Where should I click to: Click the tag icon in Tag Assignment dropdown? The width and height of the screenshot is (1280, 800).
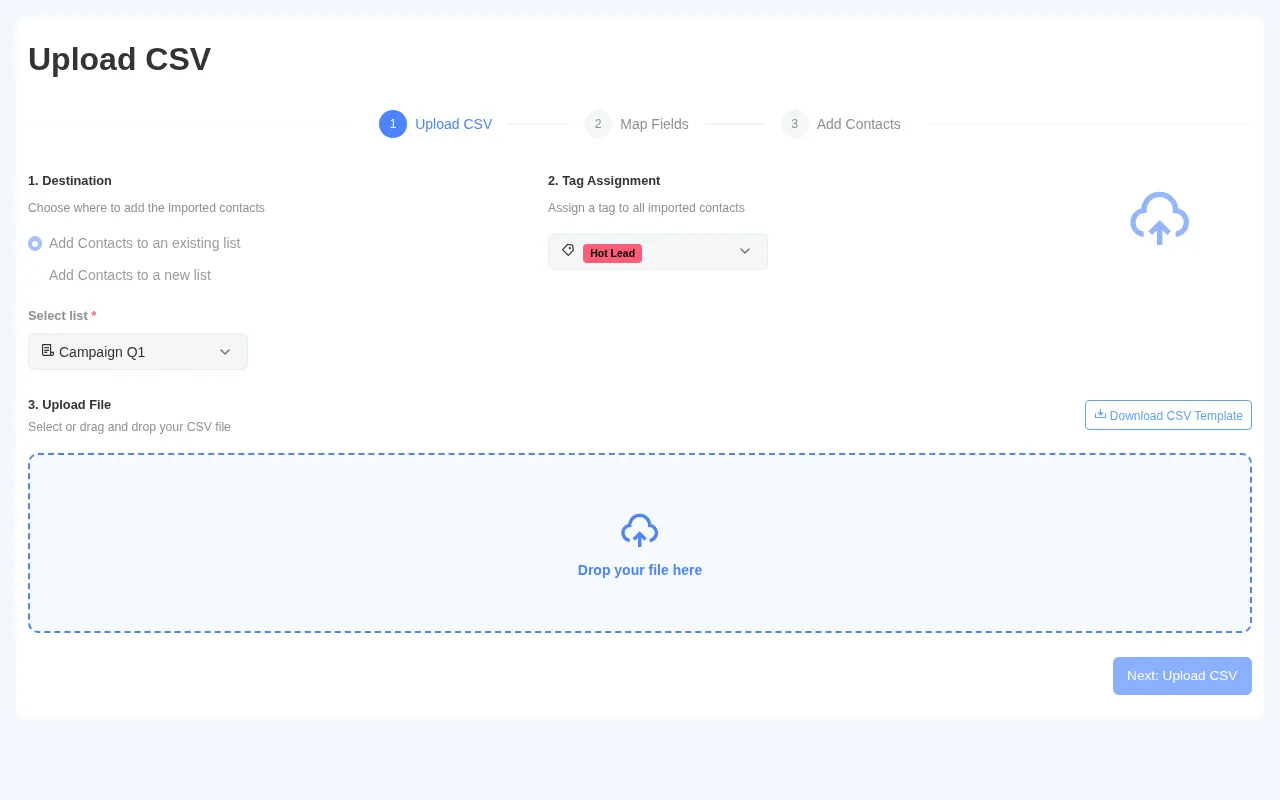tap(568, 251)
